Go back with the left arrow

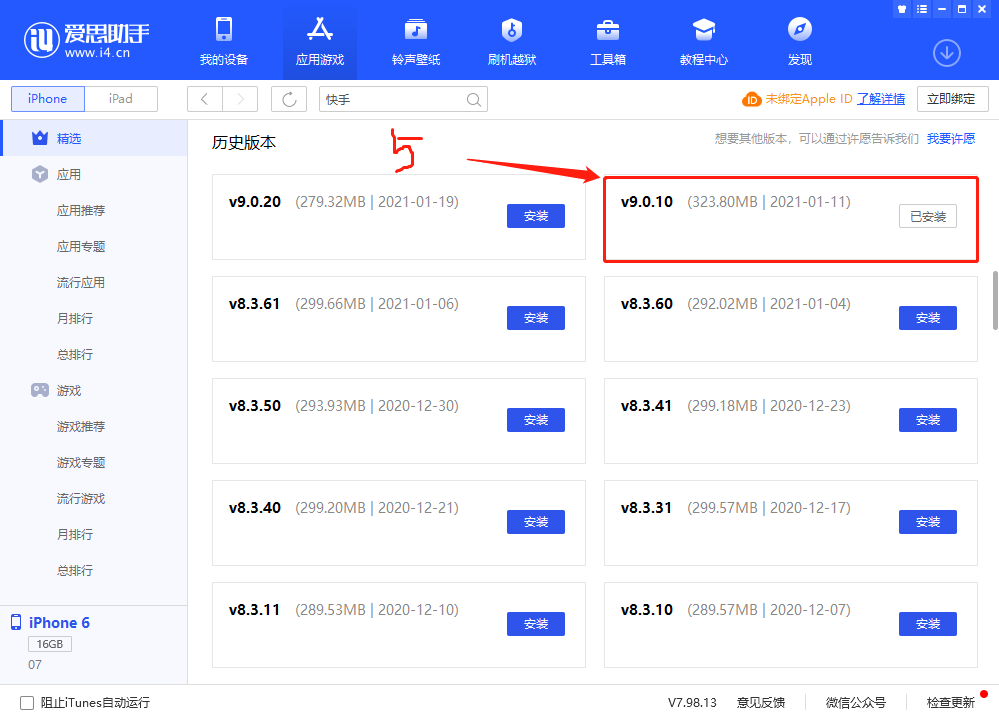(x=205, y=99)
